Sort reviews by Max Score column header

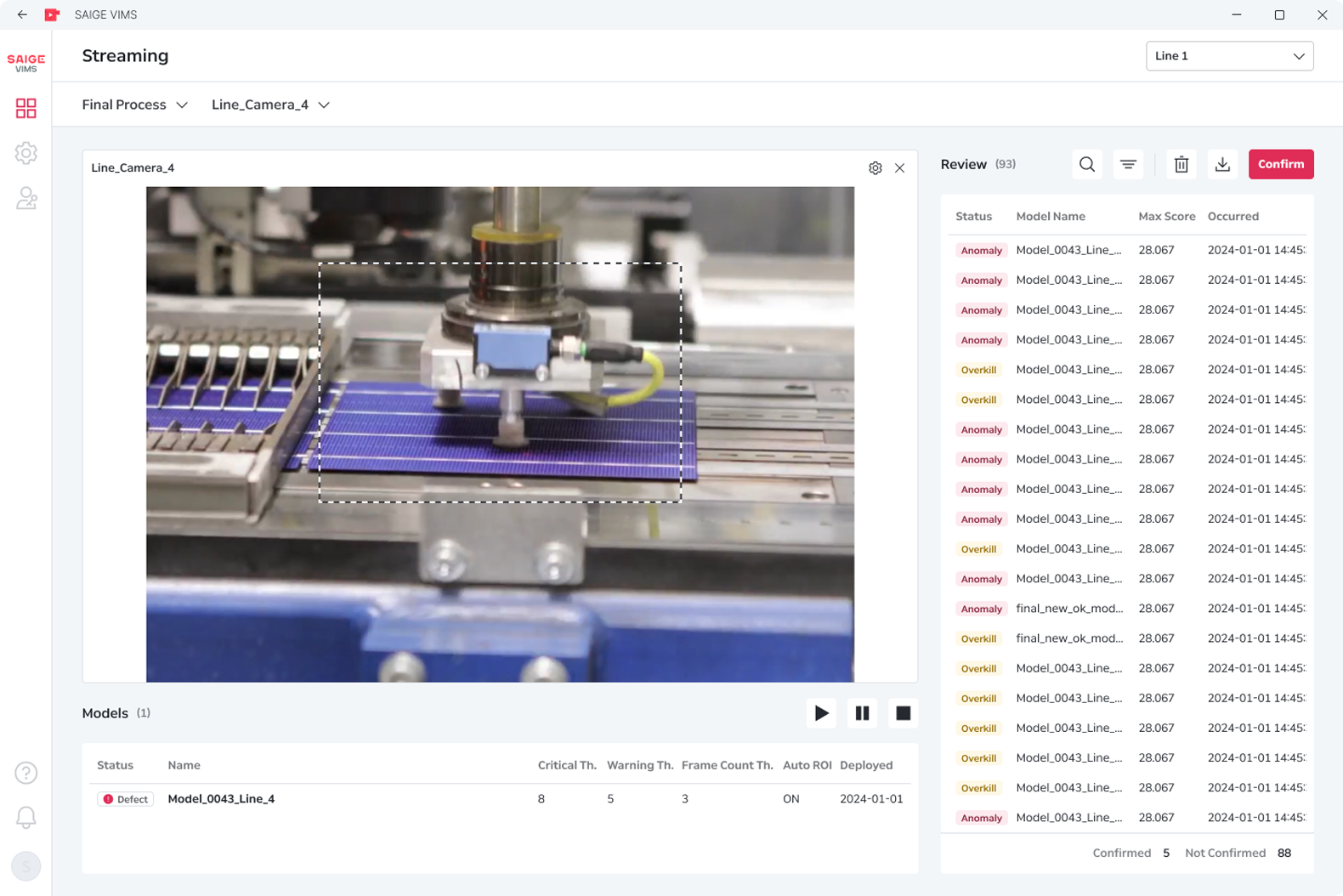pyautogui.click(x=1166, y=217)
